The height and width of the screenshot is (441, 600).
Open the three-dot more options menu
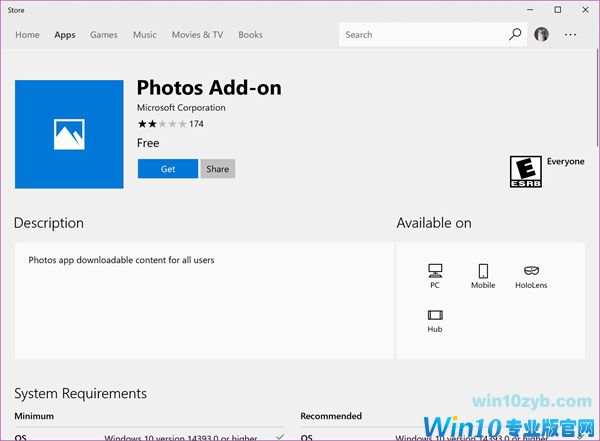[571, 35]
